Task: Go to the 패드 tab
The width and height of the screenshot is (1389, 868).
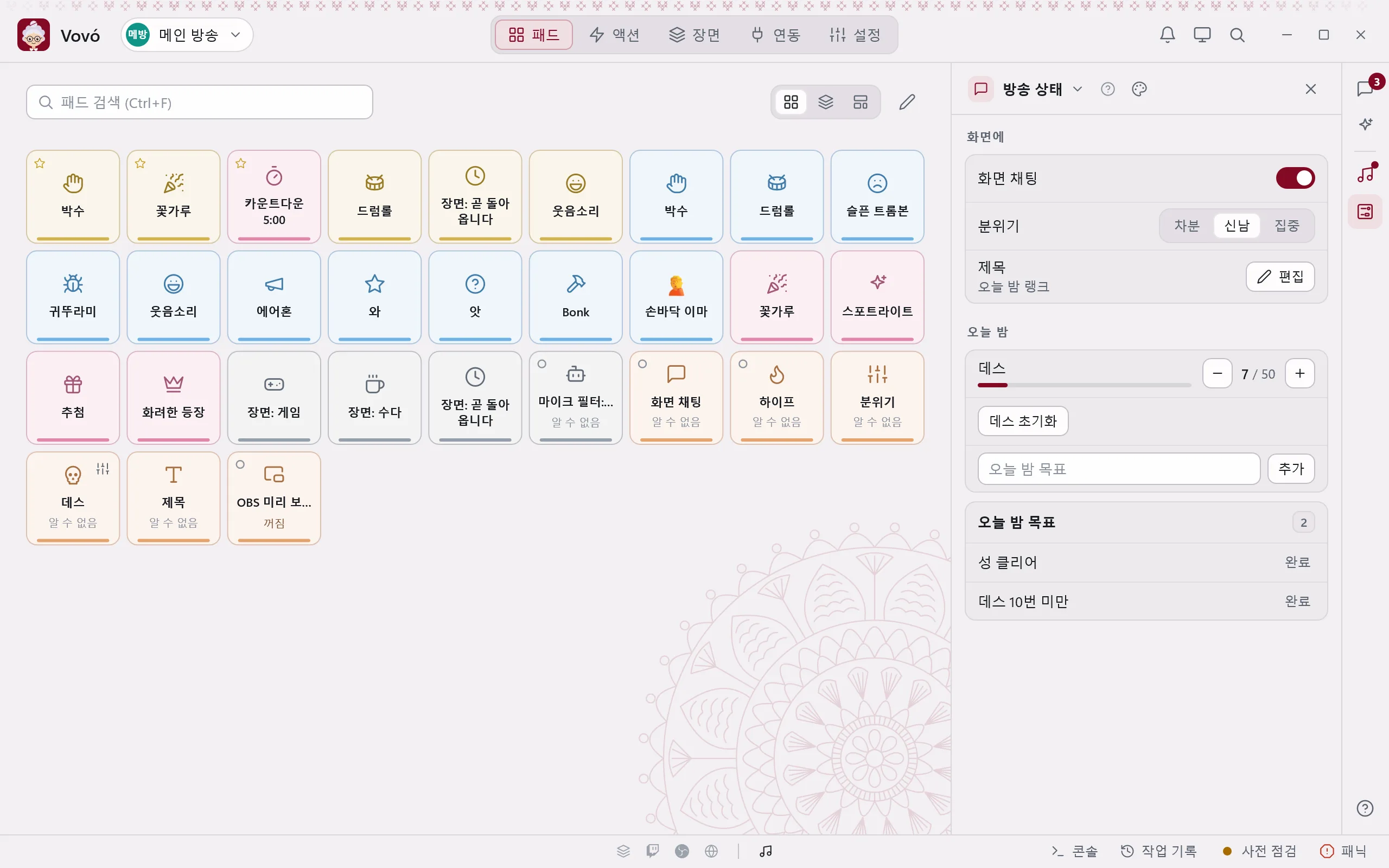Action: [533, 35]
